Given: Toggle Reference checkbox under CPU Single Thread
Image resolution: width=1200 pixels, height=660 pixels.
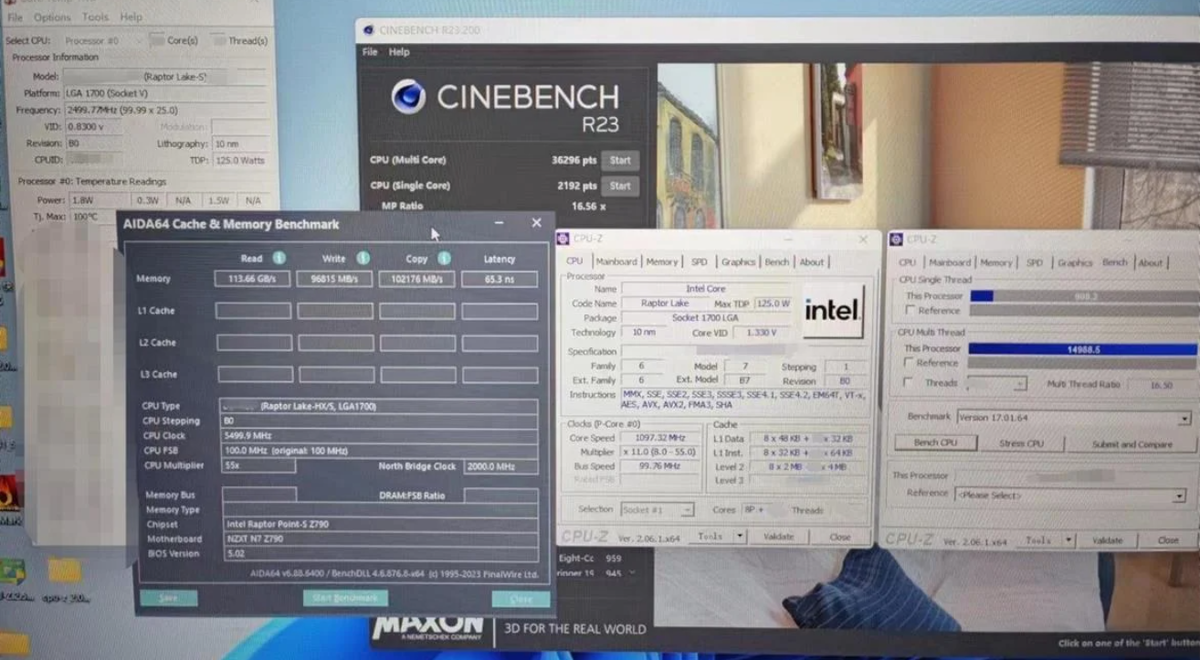Looking at the screenshot, I should [x=909, y=311].
